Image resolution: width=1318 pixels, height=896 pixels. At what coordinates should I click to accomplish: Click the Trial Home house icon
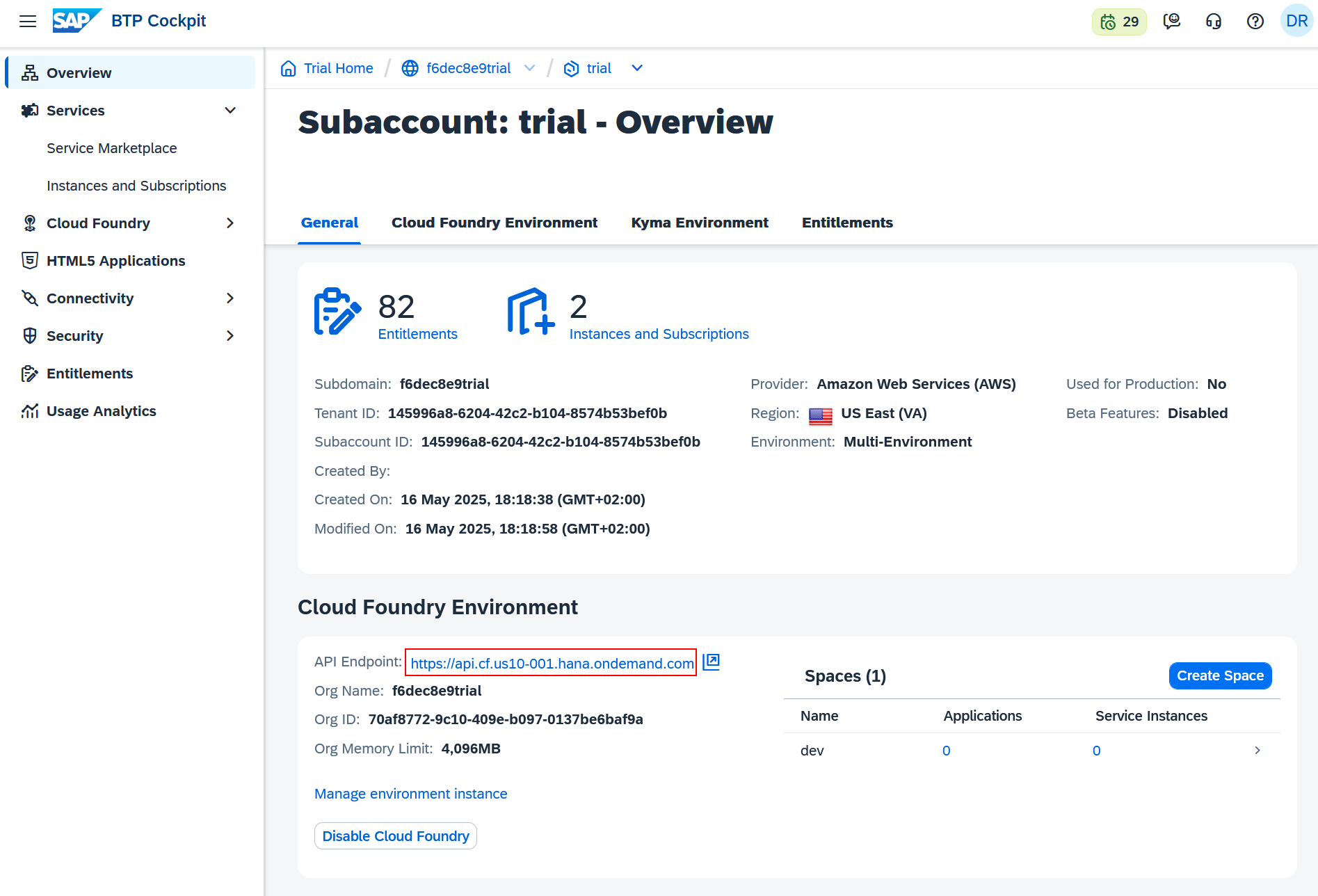(288, 68)
